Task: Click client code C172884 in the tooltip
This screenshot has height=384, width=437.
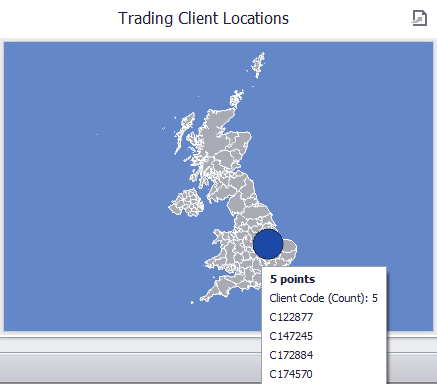Action: tap(291, 355)
